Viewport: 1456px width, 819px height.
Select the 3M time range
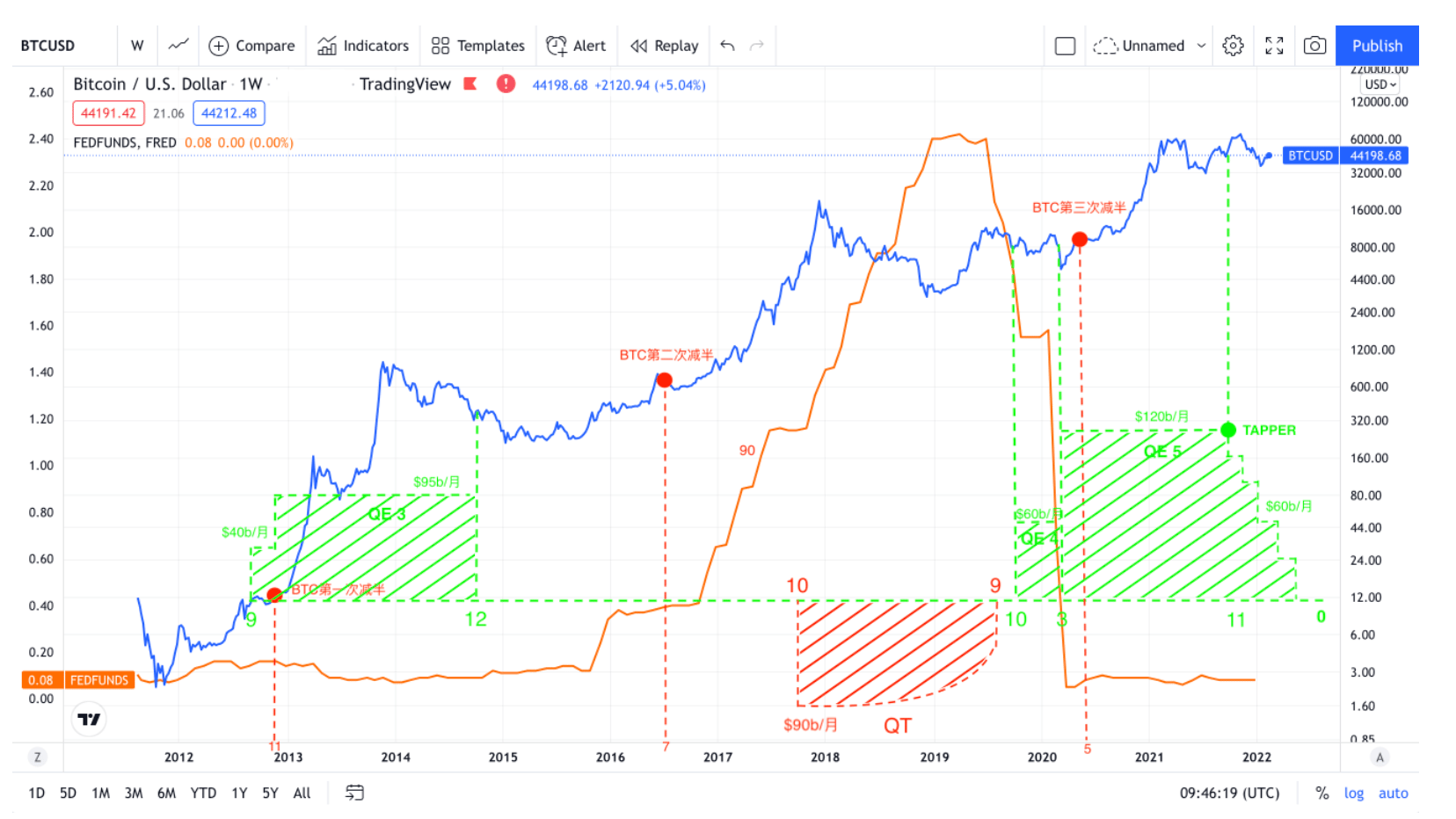[x=133, y=793]
